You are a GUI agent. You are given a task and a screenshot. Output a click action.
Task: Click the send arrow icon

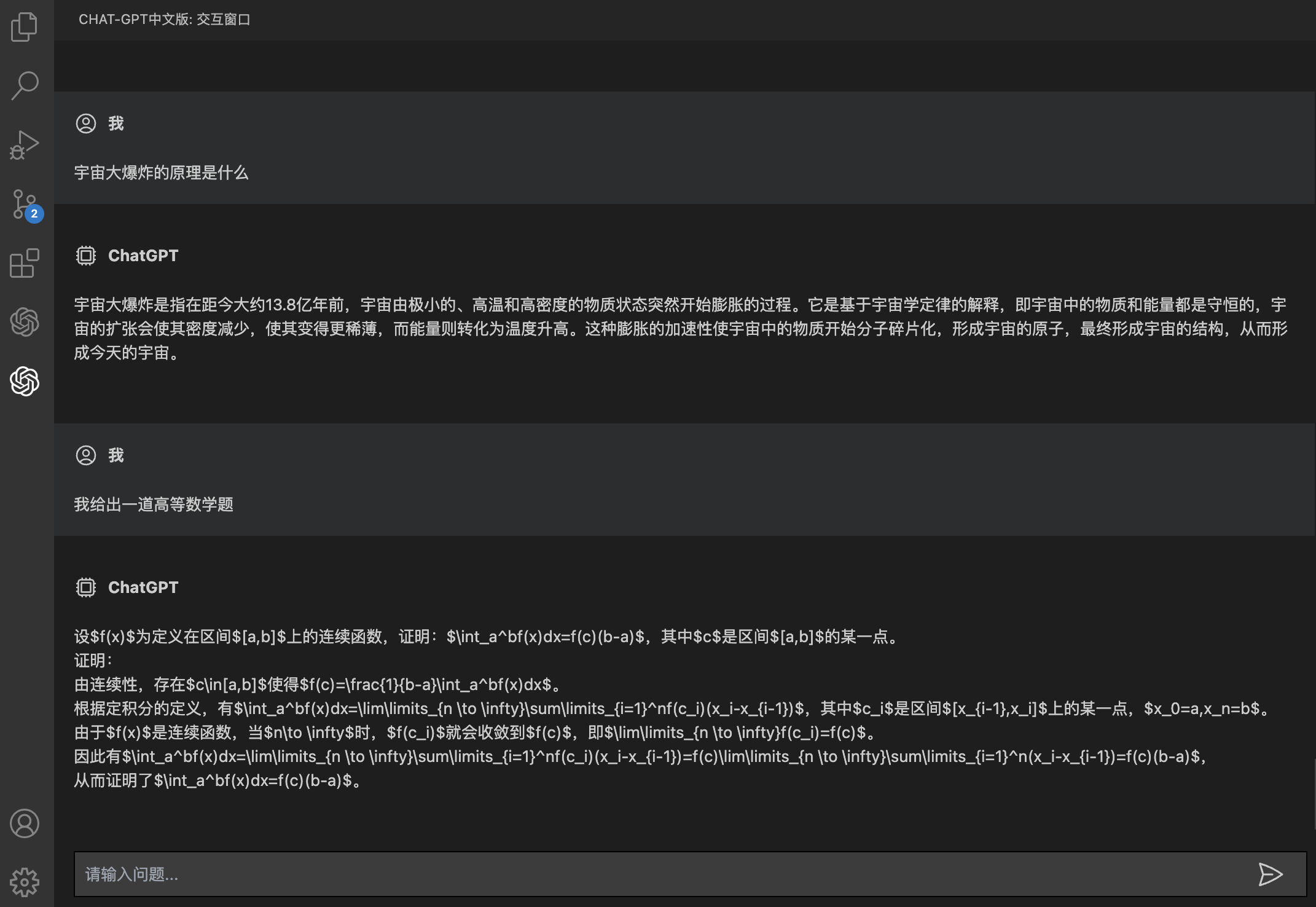click(x=1270, y=874)
